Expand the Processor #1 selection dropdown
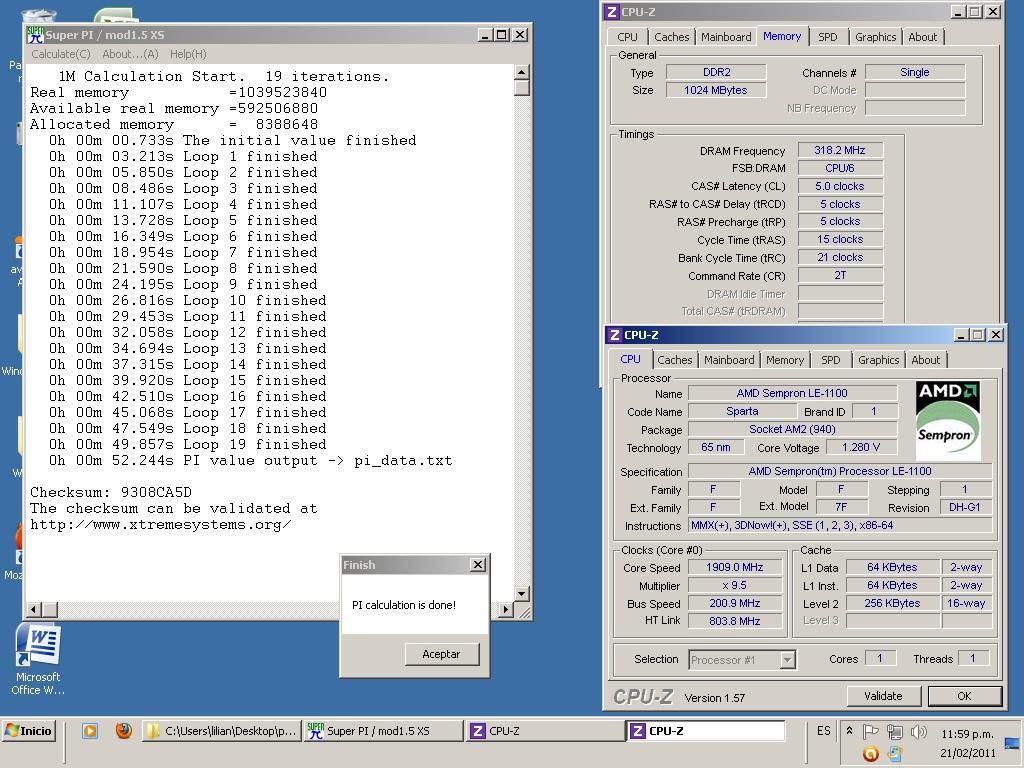 pyautogui.click(x=788, y=660)
